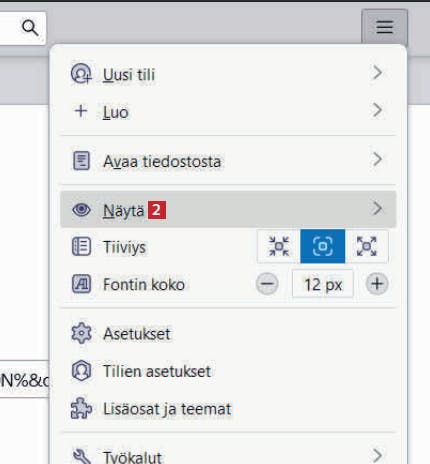Select the default density option
The image size is (430, 464).
[x=323, y=246]
